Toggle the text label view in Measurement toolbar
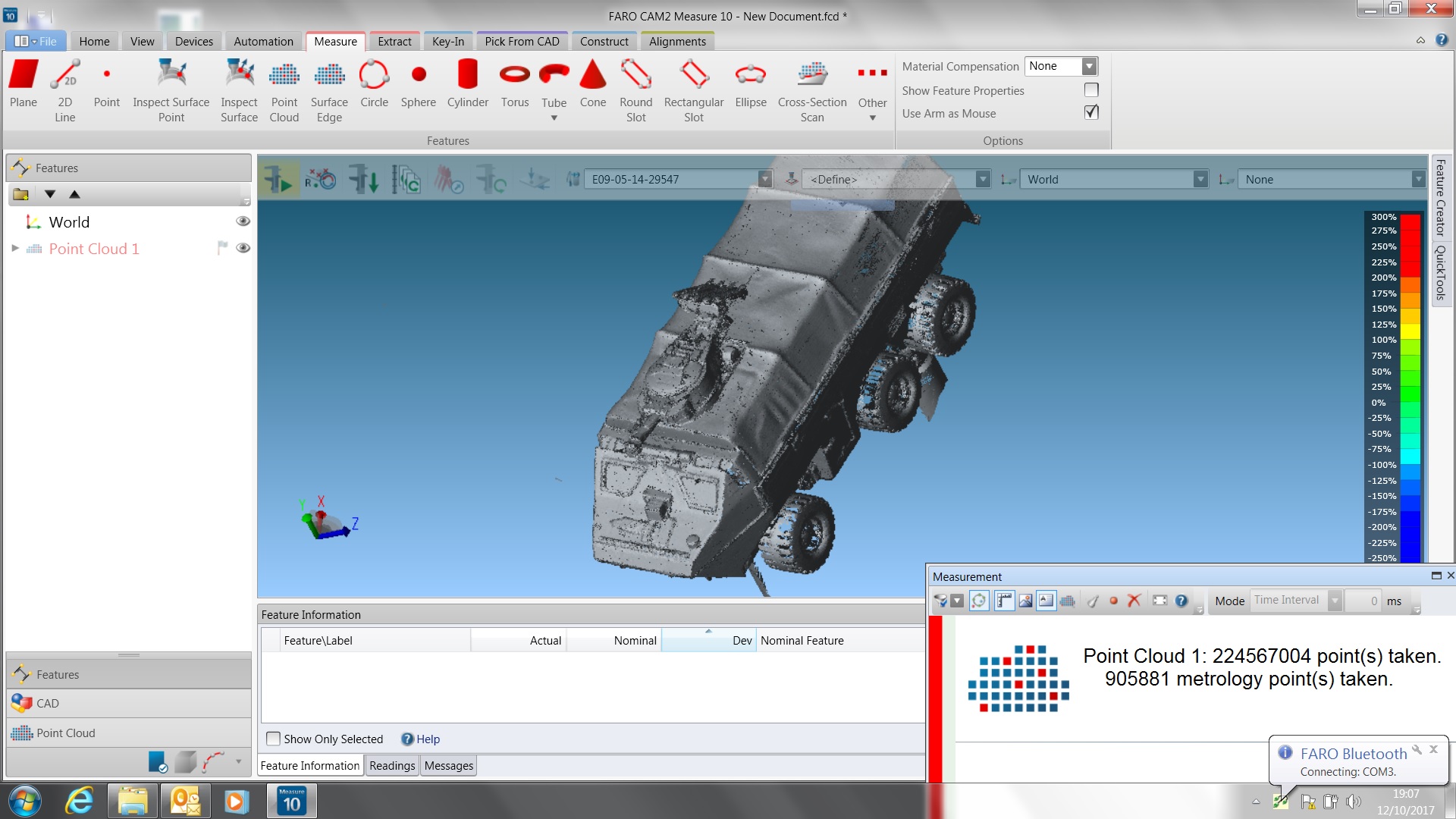This screenshot has height=819, width=1456. coord(1046,601)
